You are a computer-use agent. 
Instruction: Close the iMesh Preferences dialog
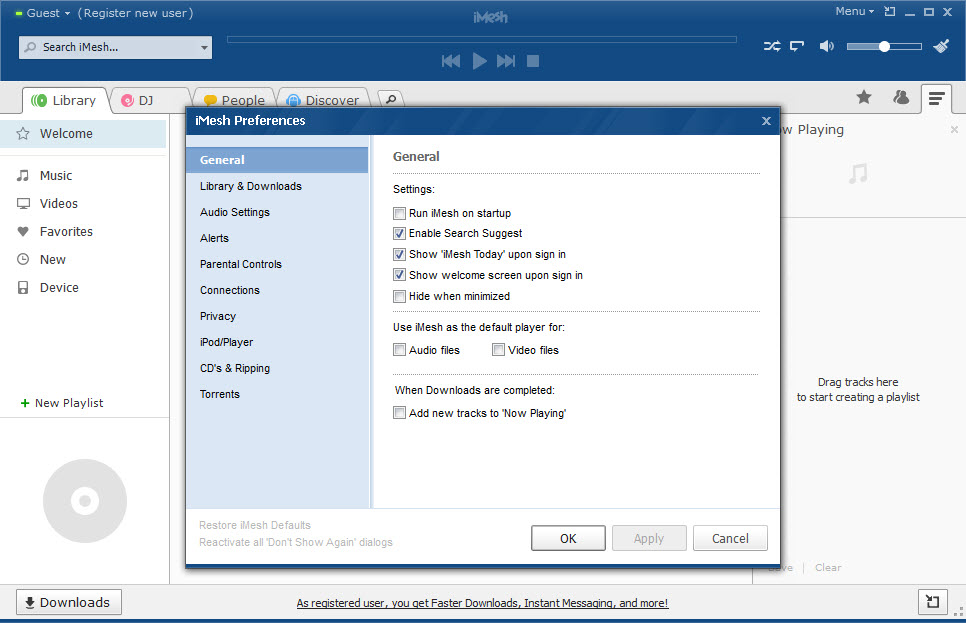[x=766, y=121]
